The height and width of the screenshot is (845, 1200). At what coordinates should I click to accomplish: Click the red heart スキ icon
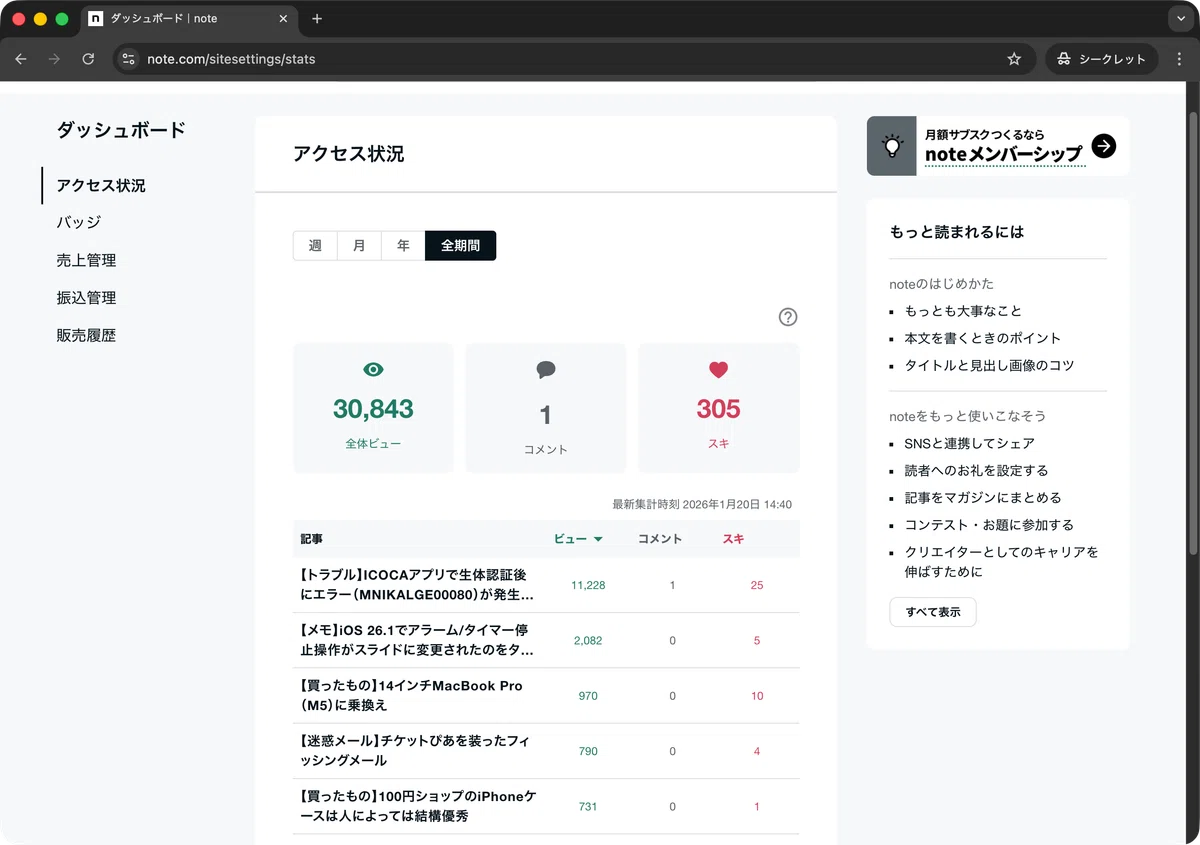718,369
